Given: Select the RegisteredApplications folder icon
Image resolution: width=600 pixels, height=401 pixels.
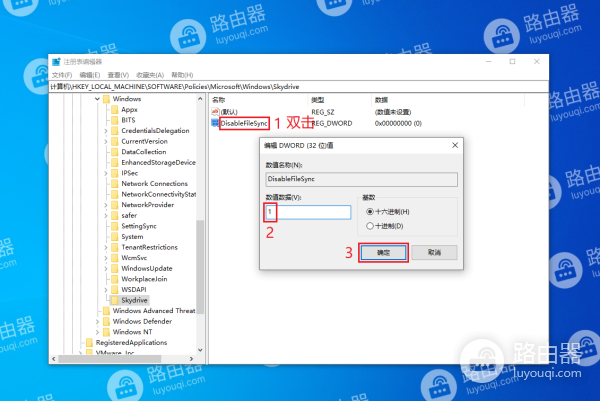Looking at the screenshot, I should pos(89,342).
